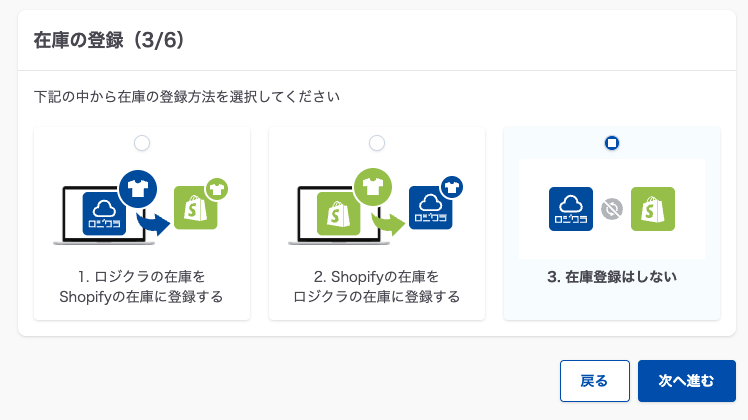Click the 在庫登録はしない label text

612,276
